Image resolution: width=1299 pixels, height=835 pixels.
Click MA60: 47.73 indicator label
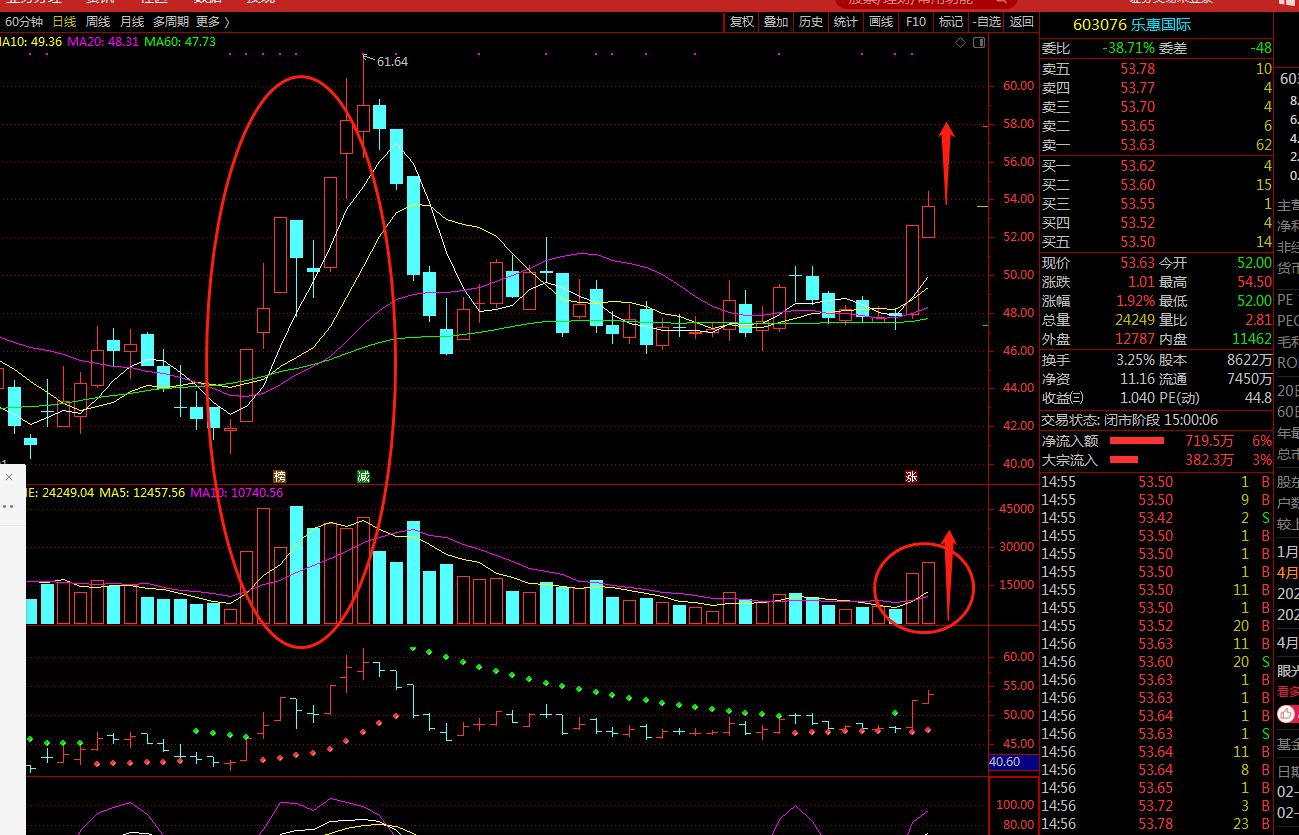[x=180, y=42]
